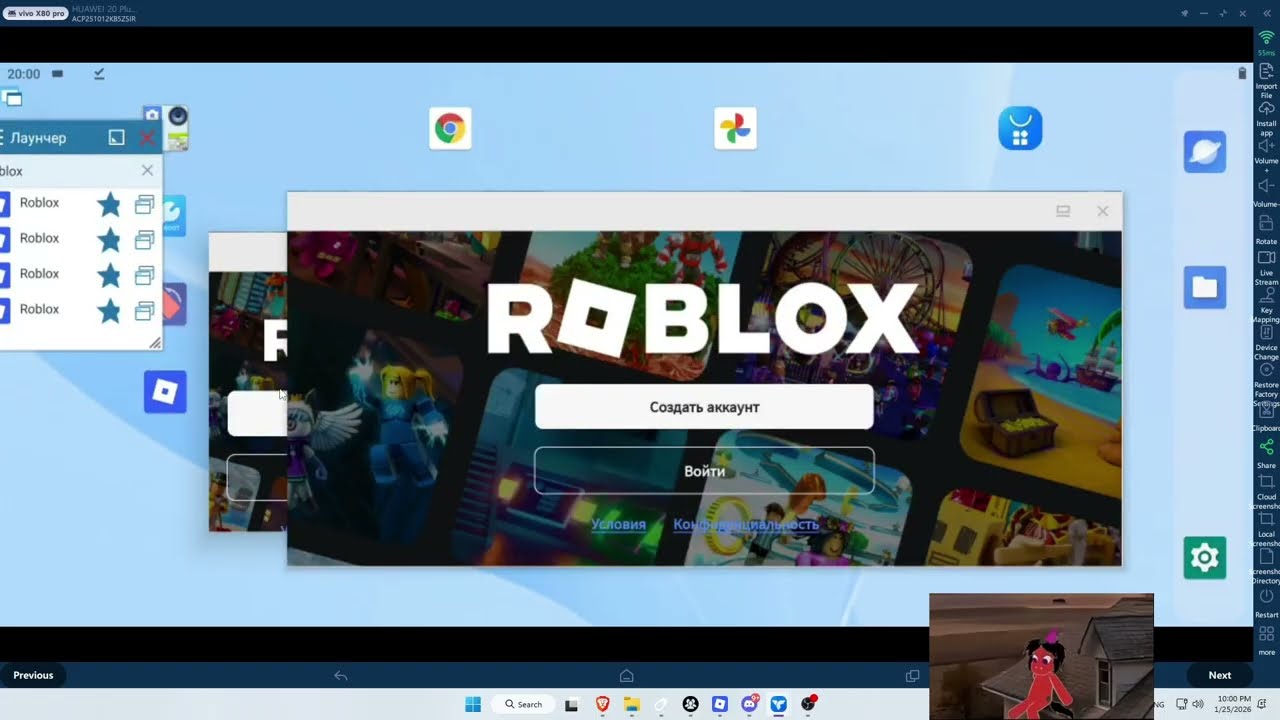Toggle the star on the second Roblox entry

tap(109, 240)
